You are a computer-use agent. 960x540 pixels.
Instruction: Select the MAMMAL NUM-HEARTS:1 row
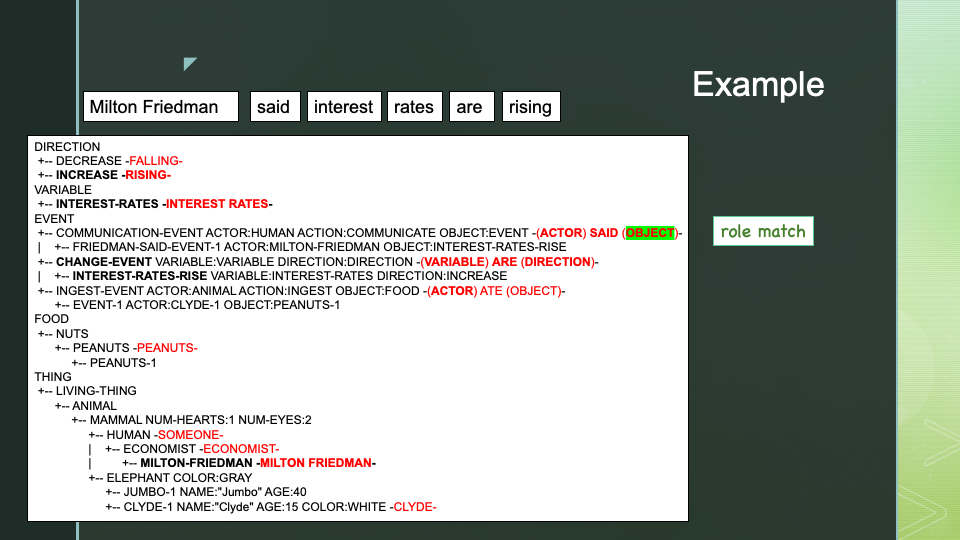coord(192,420)
